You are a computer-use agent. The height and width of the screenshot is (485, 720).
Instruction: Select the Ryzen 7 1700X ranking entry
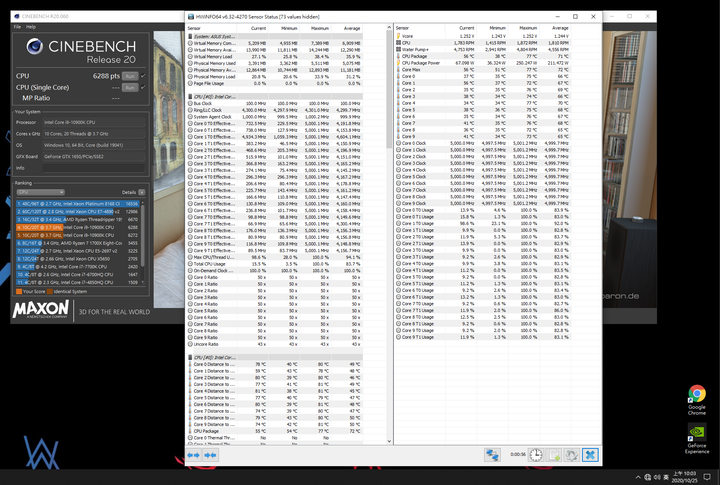click(78, 243)
